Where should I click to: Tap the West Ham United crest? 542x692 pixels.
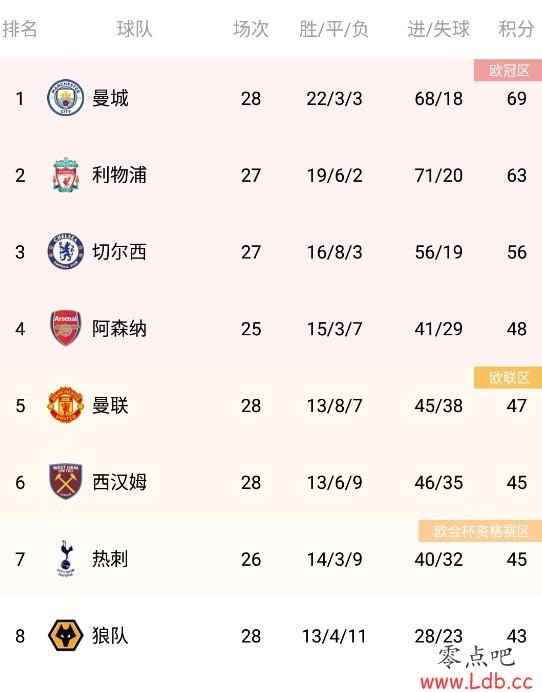coord(65,481)
